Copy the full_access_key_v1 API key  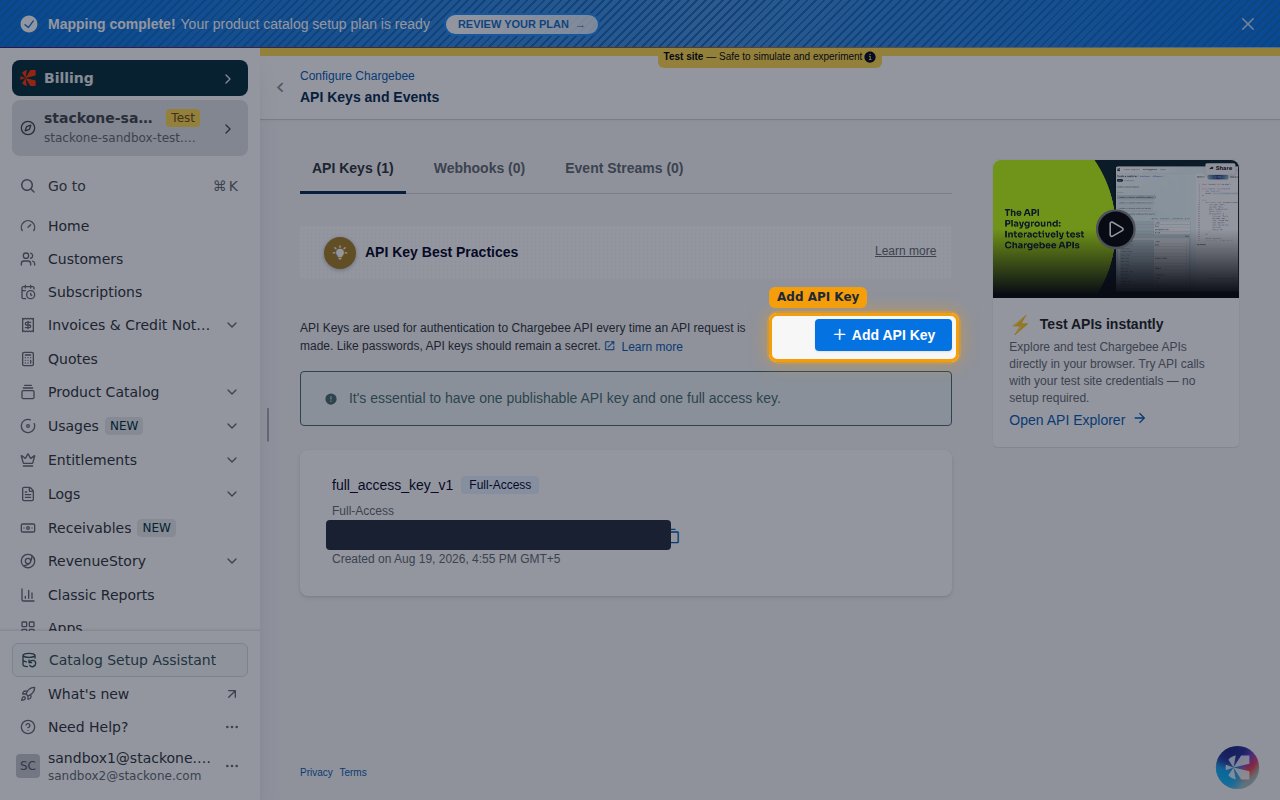(x=673, y=536)
